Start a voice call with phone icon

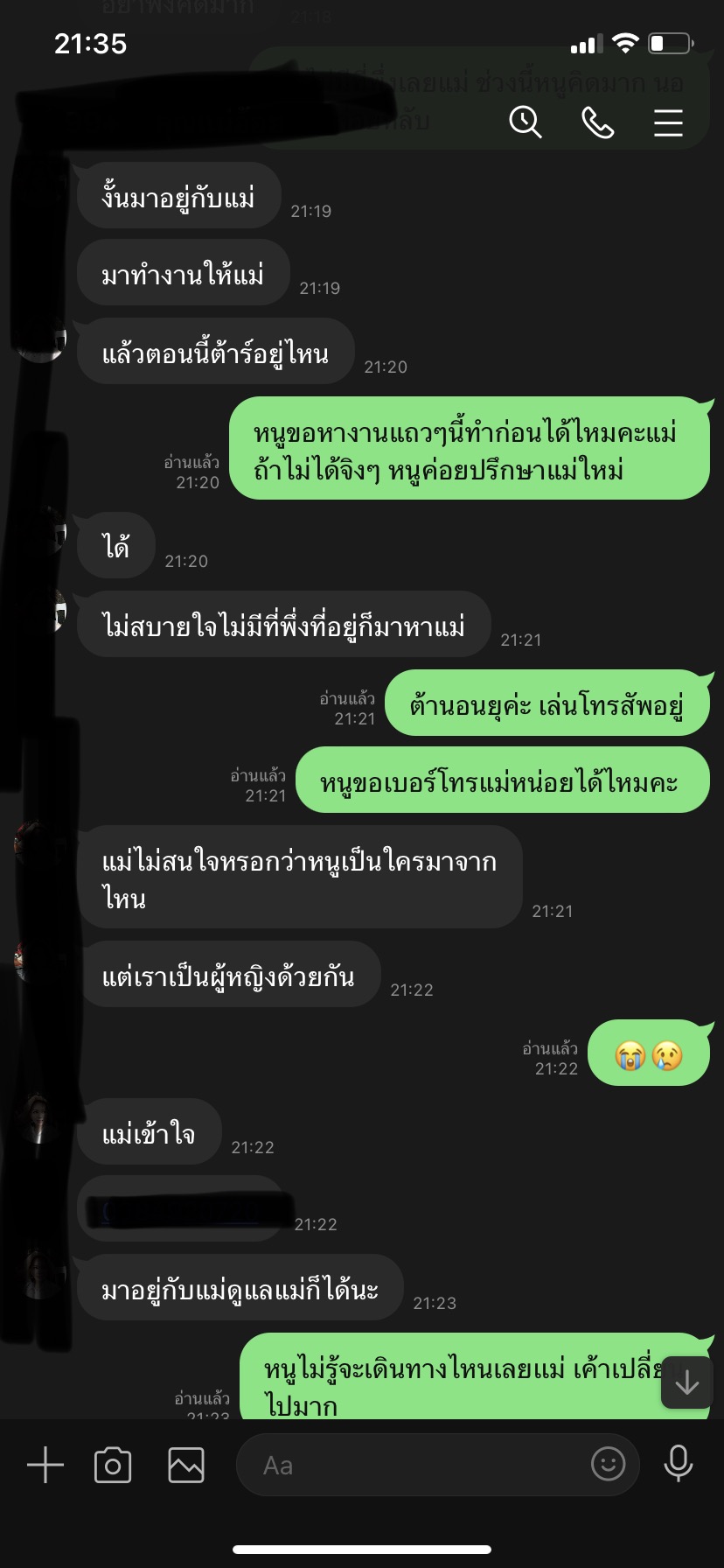coord(597,122)
